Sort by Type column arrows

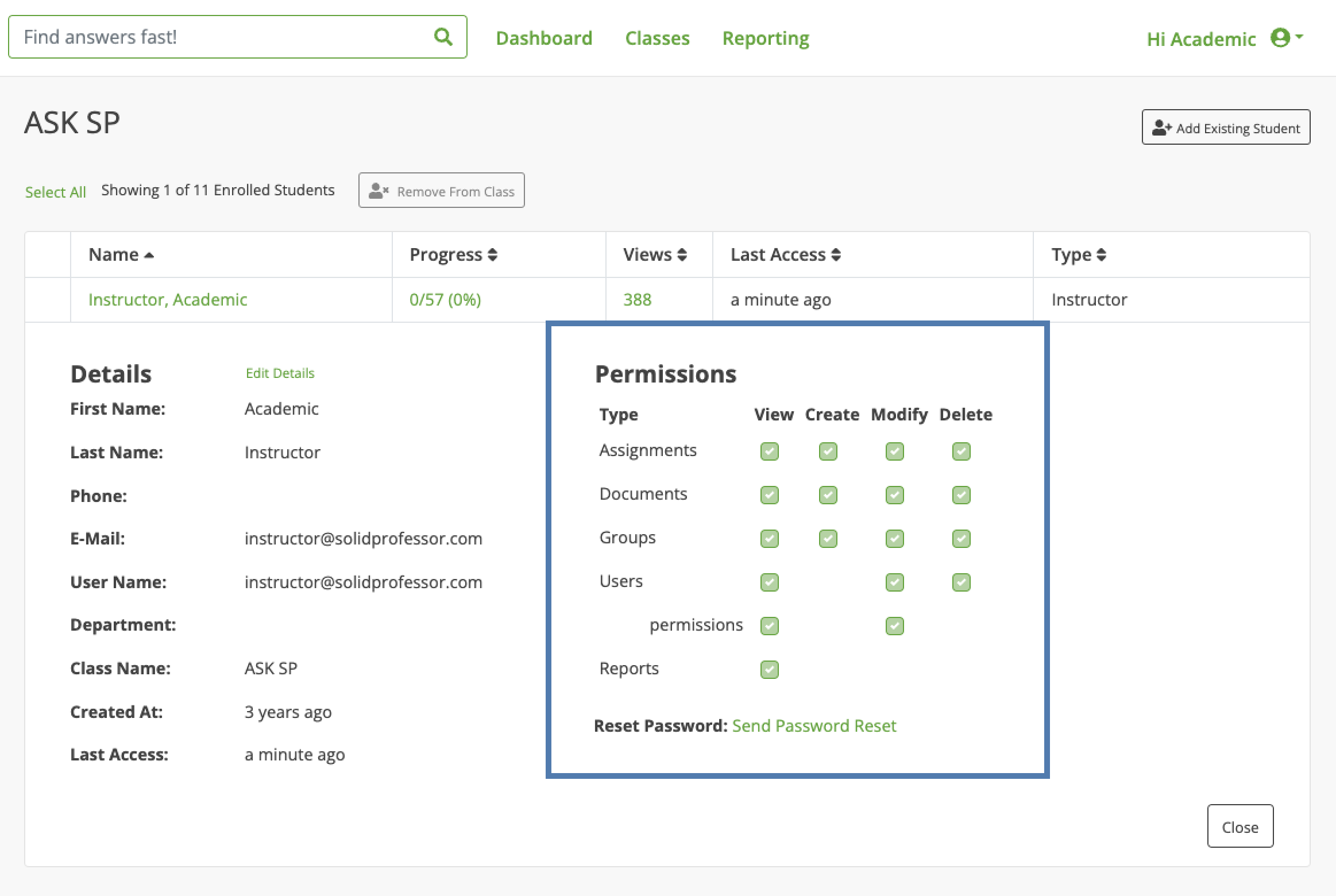coord(1101,254)
